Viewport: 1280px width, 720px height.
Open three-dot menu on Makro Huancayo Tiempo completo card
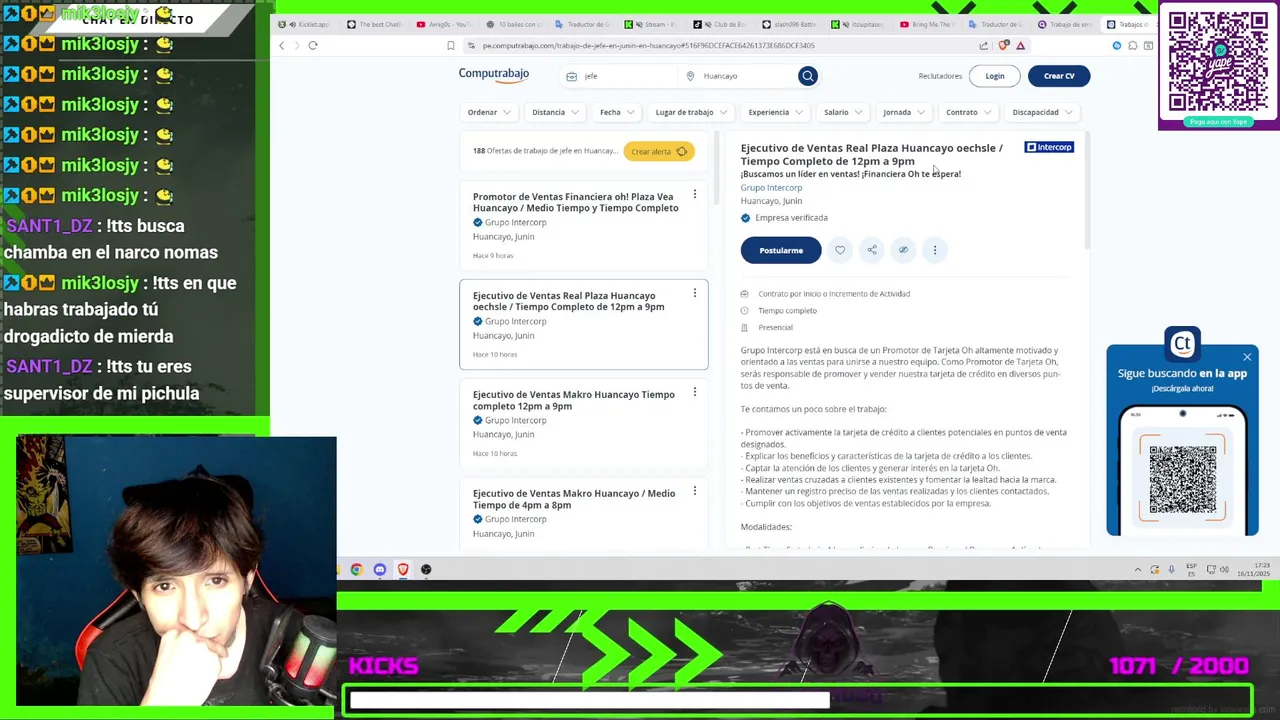tap(695, 392)
